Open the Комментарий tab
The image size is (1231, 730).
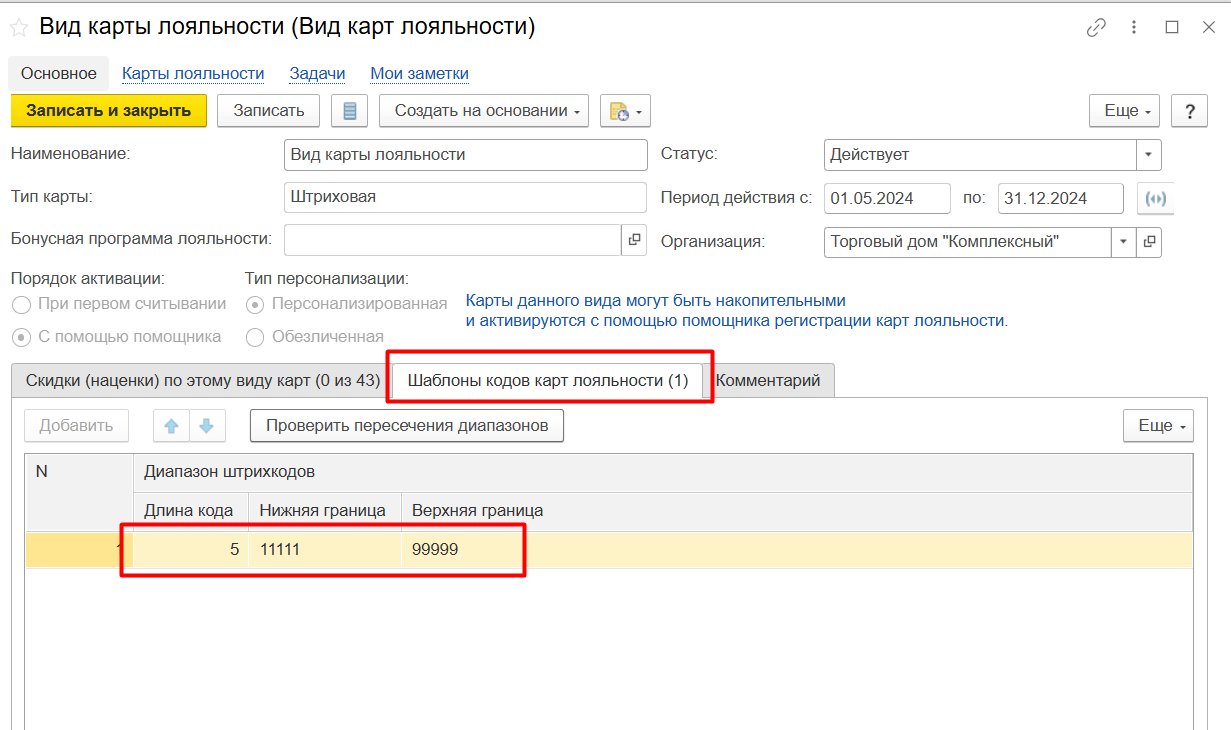[768, 381]
